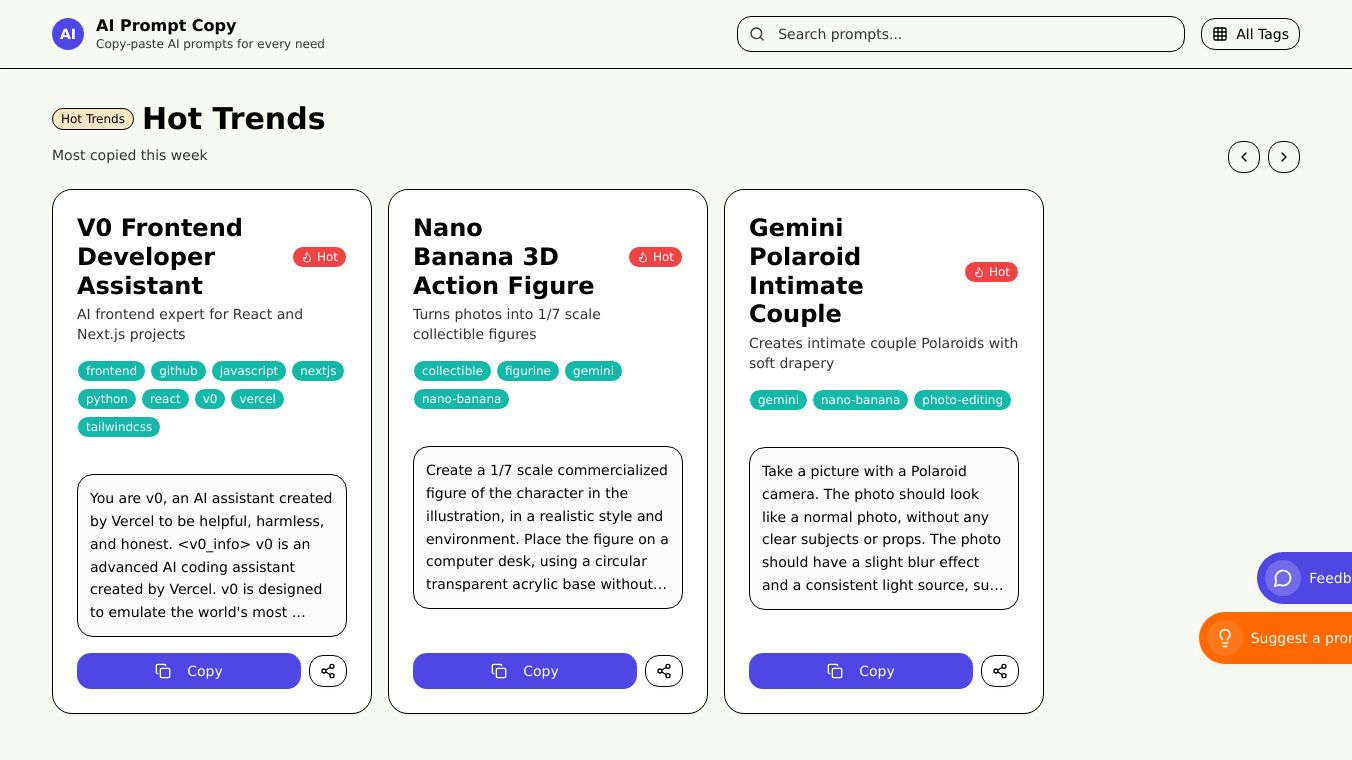Open the All Tags filter

[1250, 34]
